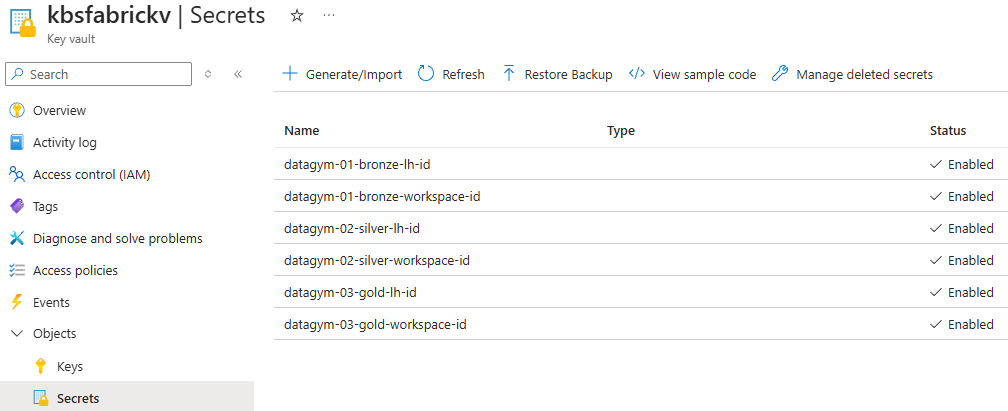This screenshot has width=1008, height=411.
Task: Click the Secrets icon in sidebar
Action: 40,399
